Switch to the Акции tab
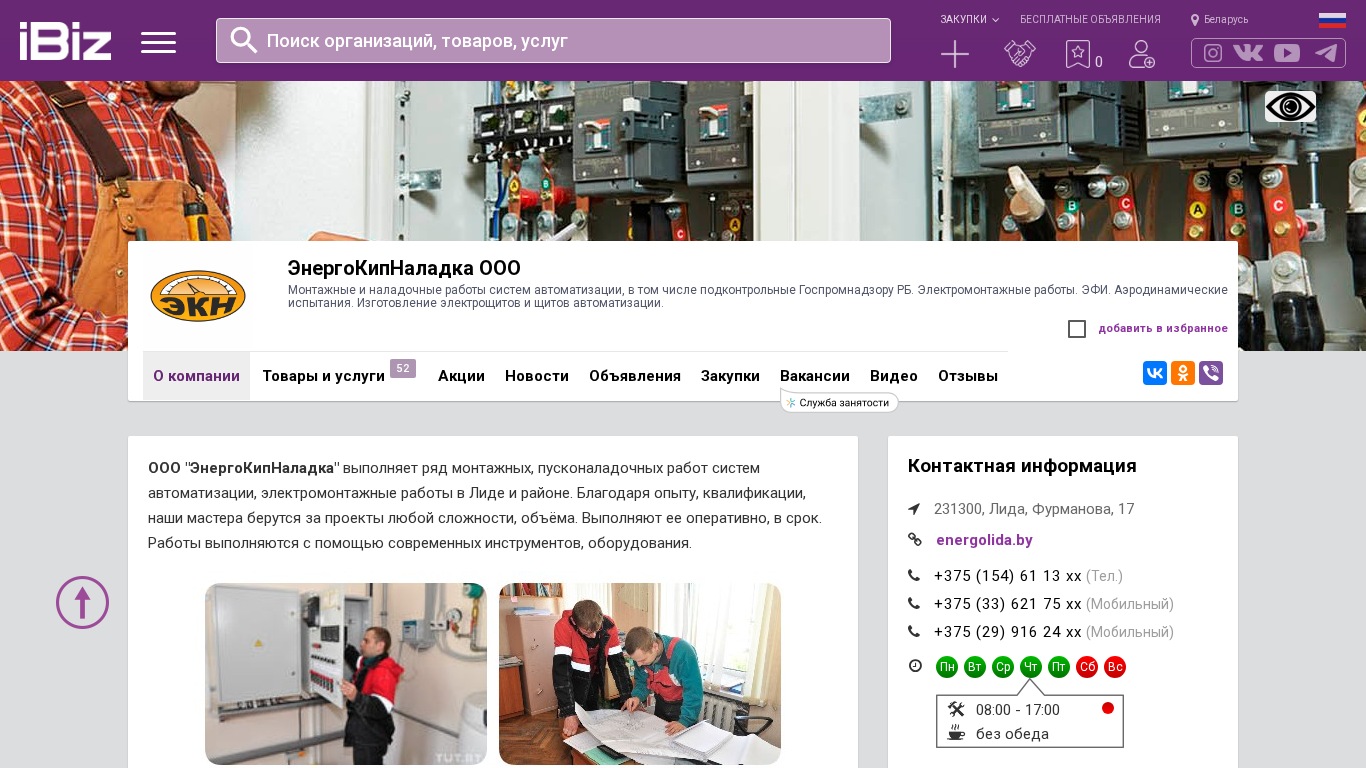The width and height of the screenshot is (1366, 768). pyautogui.click(x=461, y=376)
